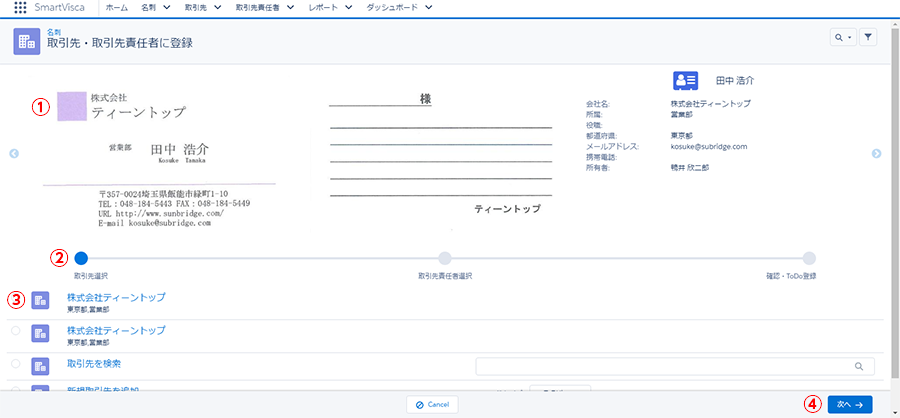Expand the 名刺 nav menu chevron
This screenshot has height=418, width=900.
pyautogui.click(x=166, y=8)
